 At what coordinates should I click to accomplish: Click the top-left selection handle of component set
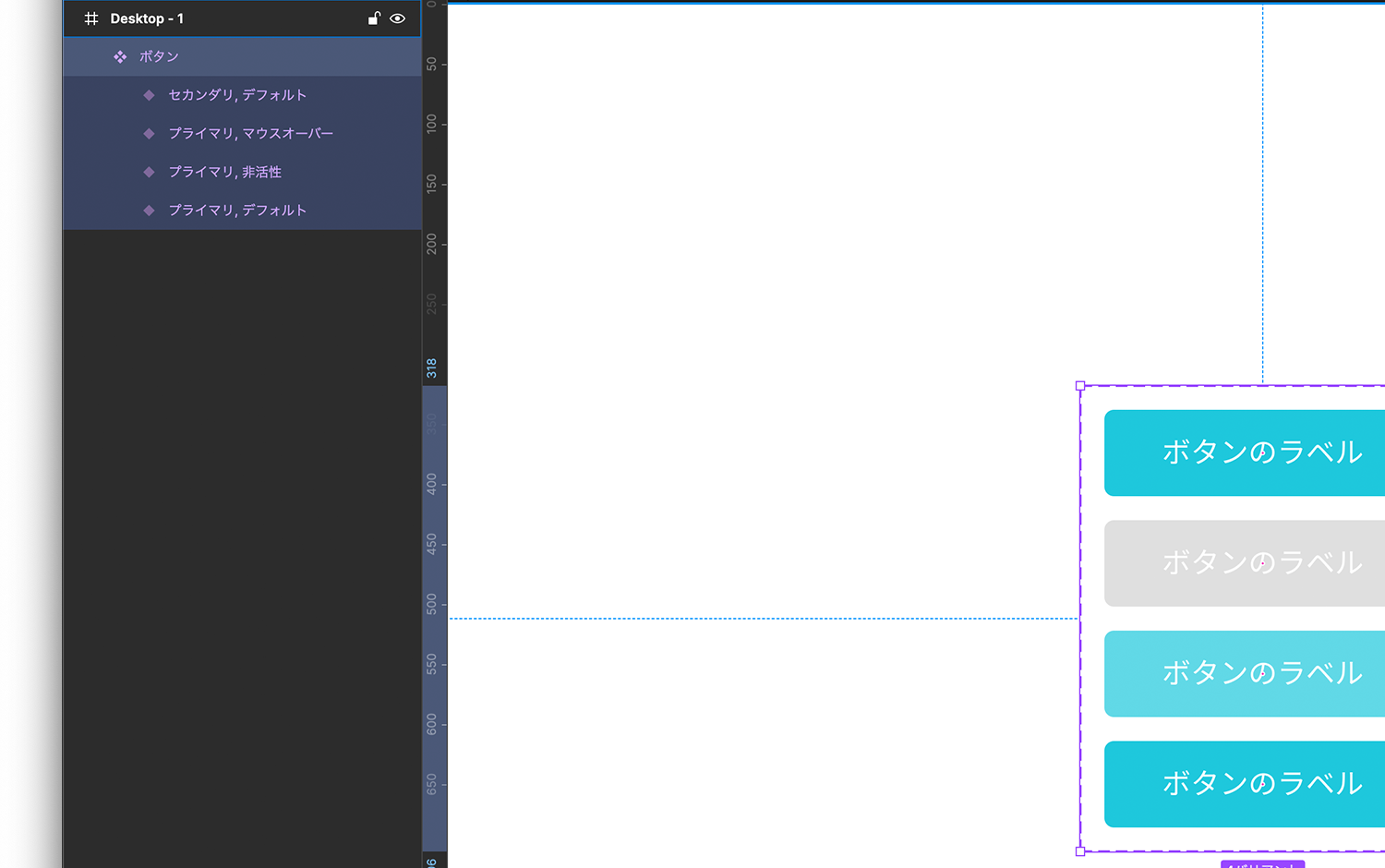1080,386
